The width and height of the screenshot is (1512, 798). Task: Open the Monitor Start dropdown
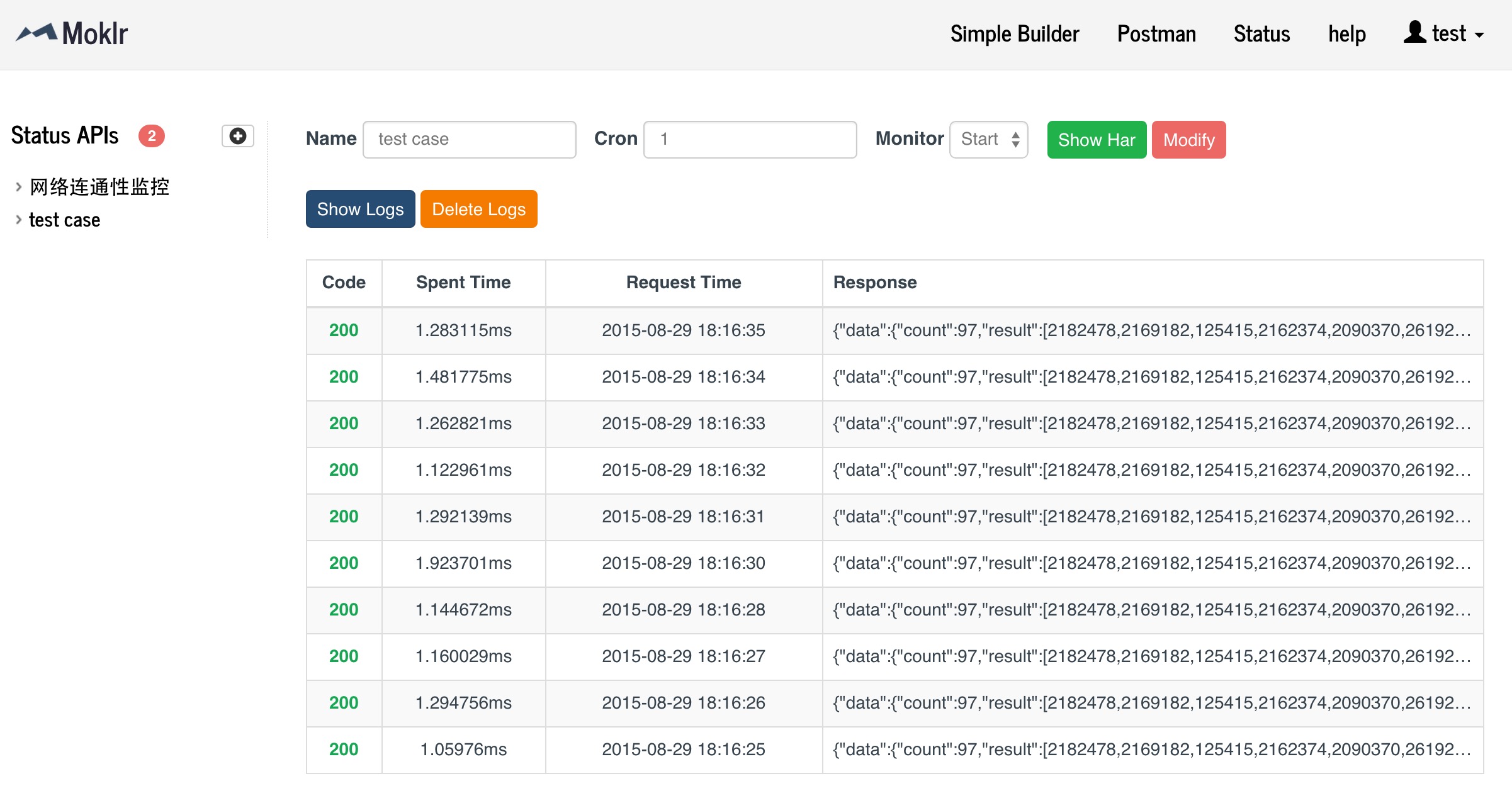[x=988, y=139]
